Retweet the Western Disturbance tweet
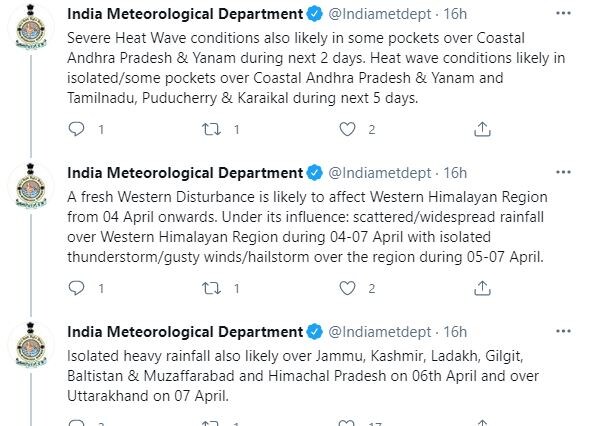Viewport: 589px width, 426px height. tap(211, 289)
